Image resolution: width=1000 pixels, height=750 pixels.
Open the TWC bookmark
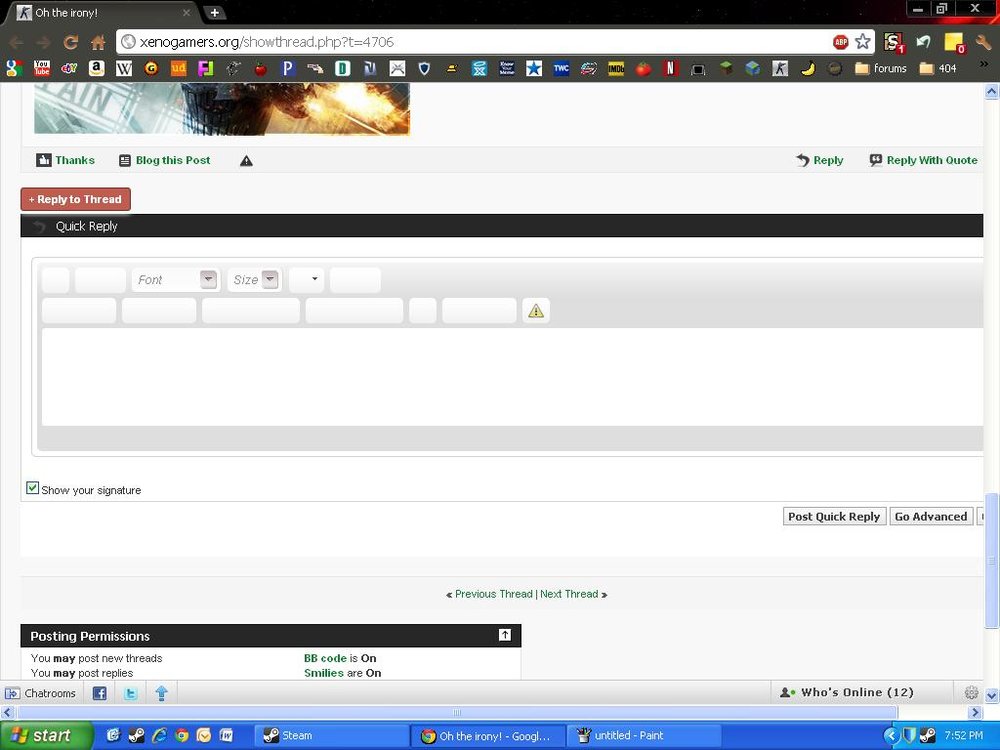(561, 68)
